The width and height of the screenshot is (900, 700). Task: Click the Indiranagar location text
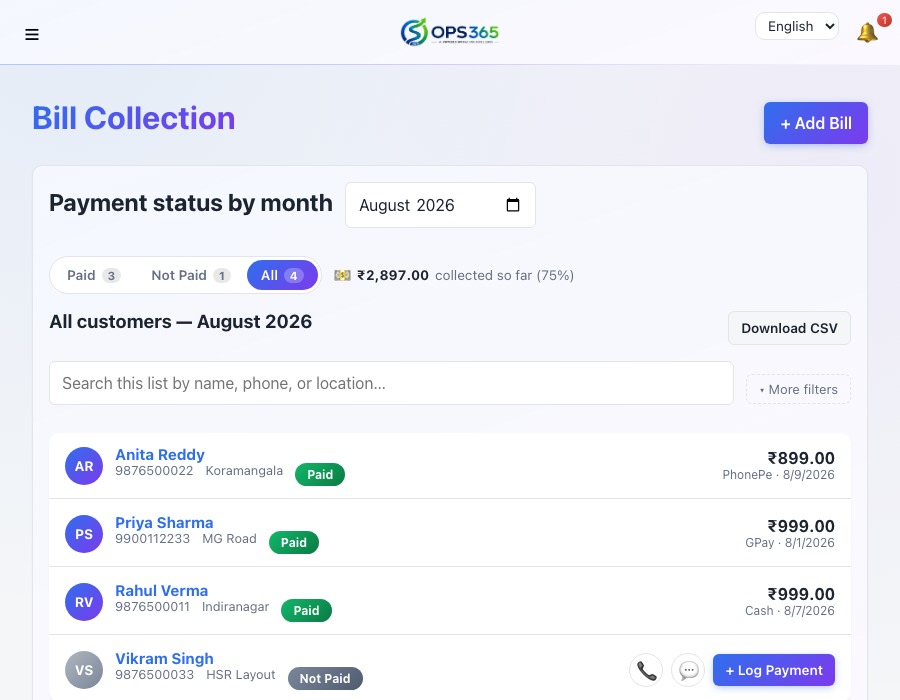(x=235, y=607)
